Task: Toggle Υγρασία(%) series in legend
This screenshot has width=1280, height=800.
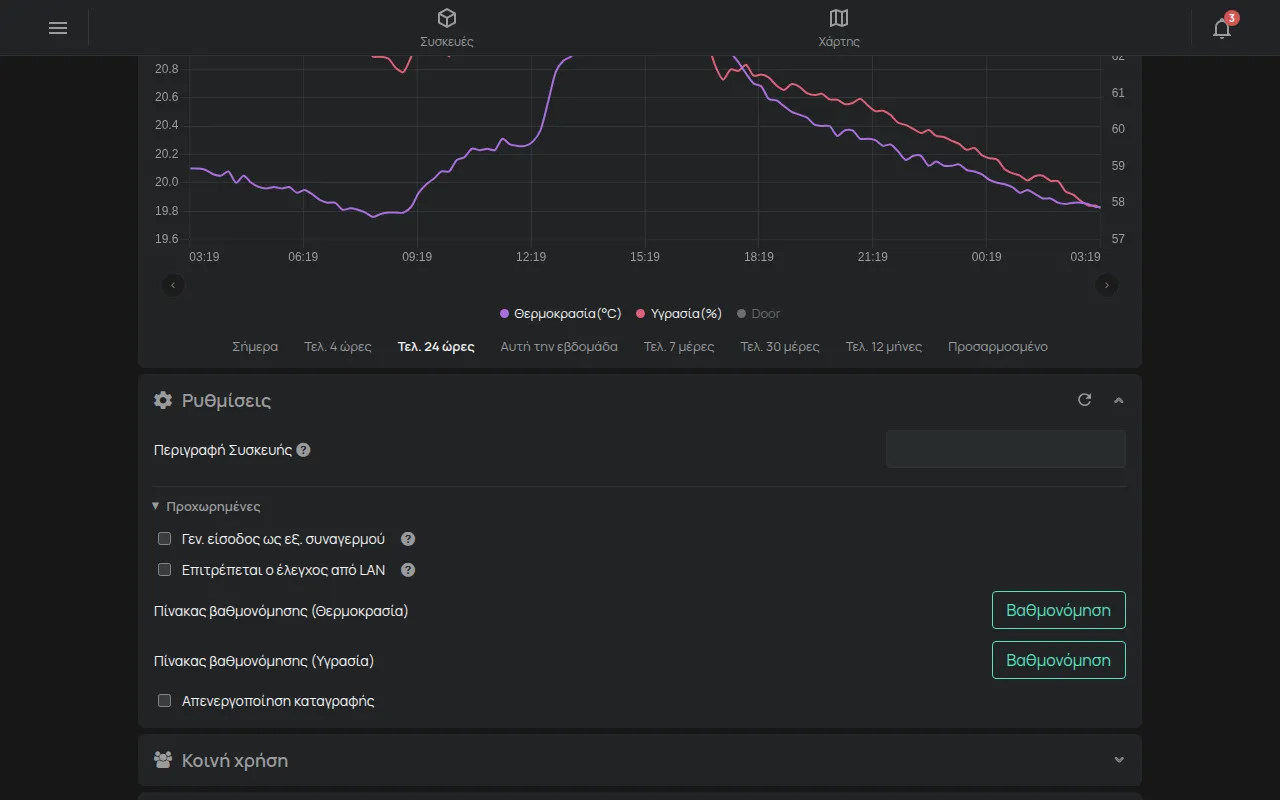Action: coord(679,314)
